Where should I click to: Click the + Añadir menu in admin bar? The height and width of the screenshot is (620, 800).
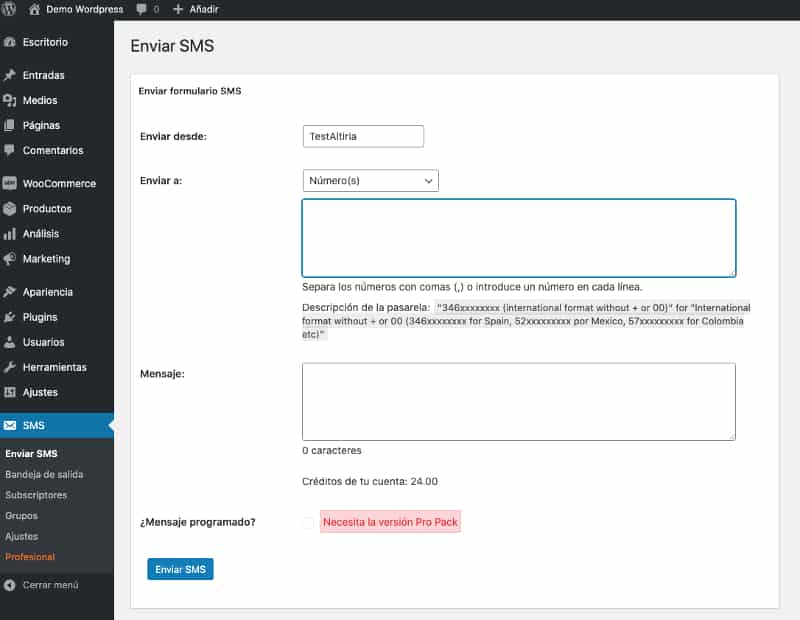point(195,9)
